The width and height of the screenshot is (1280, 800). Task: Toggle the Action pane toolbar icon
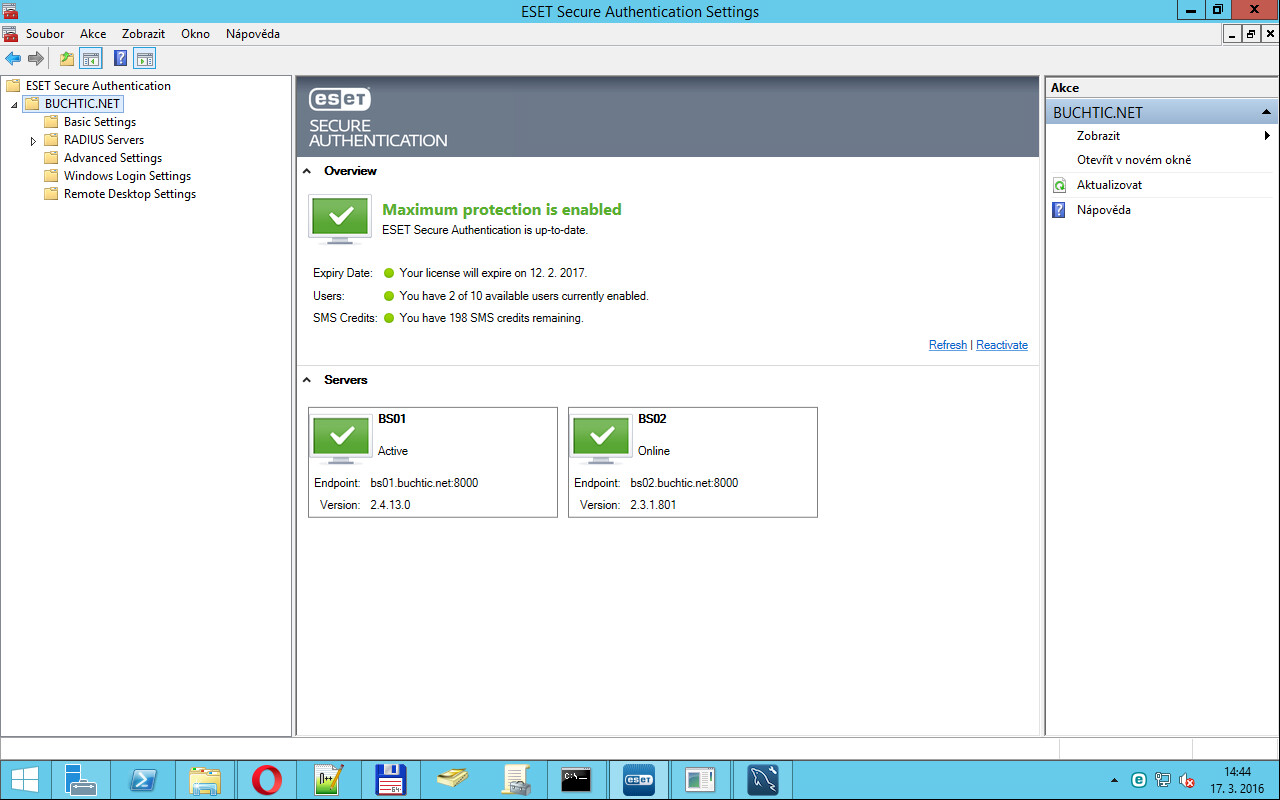click(145, 59)
